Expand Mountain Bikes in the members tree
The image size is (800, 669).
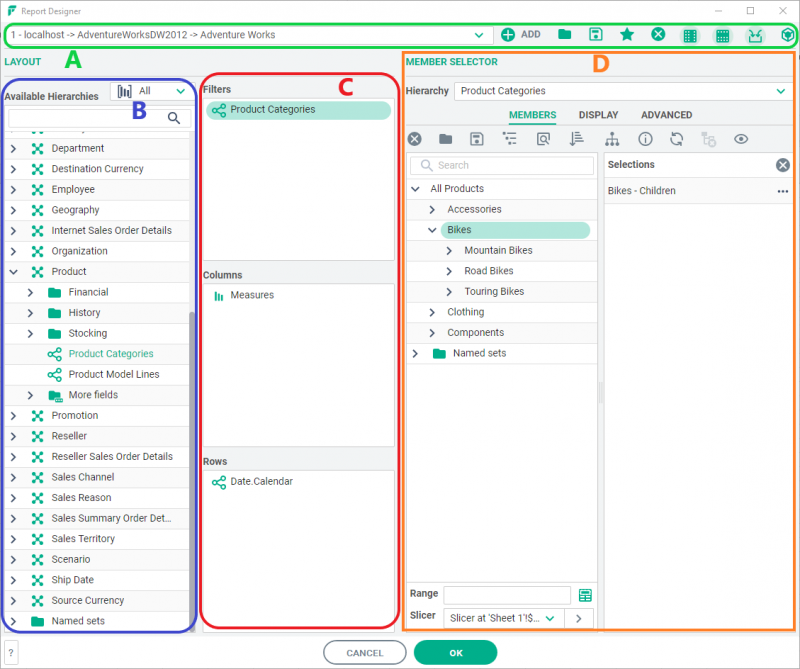coord(450,250)
